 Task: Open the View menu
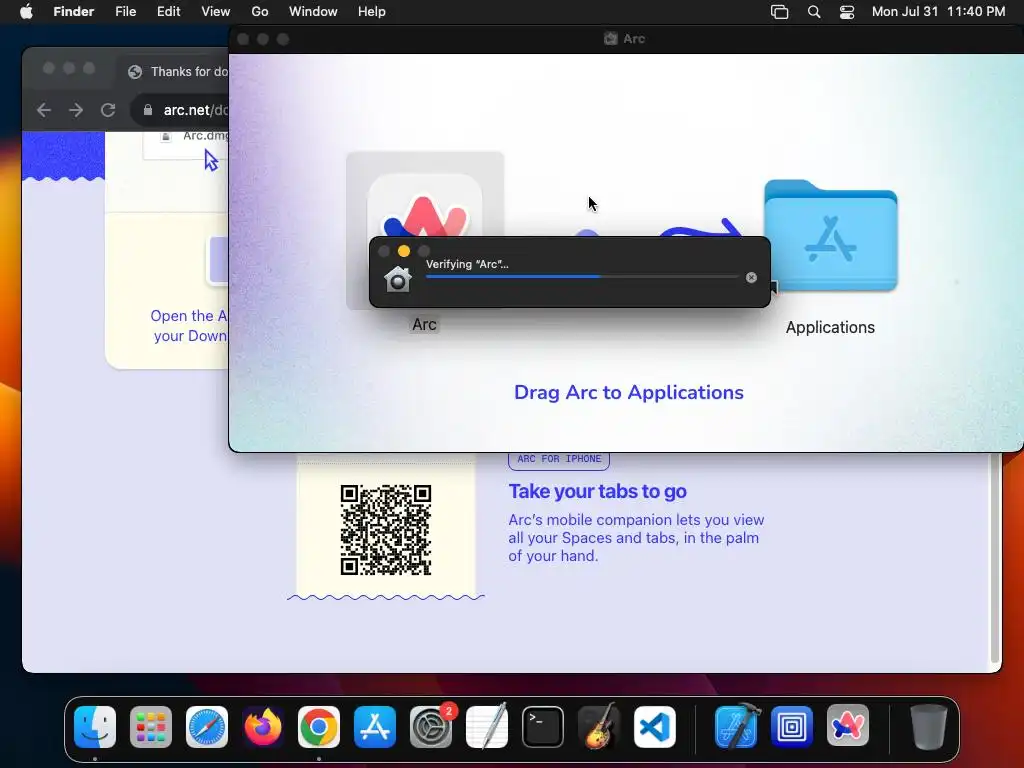(x=216, y=12)
